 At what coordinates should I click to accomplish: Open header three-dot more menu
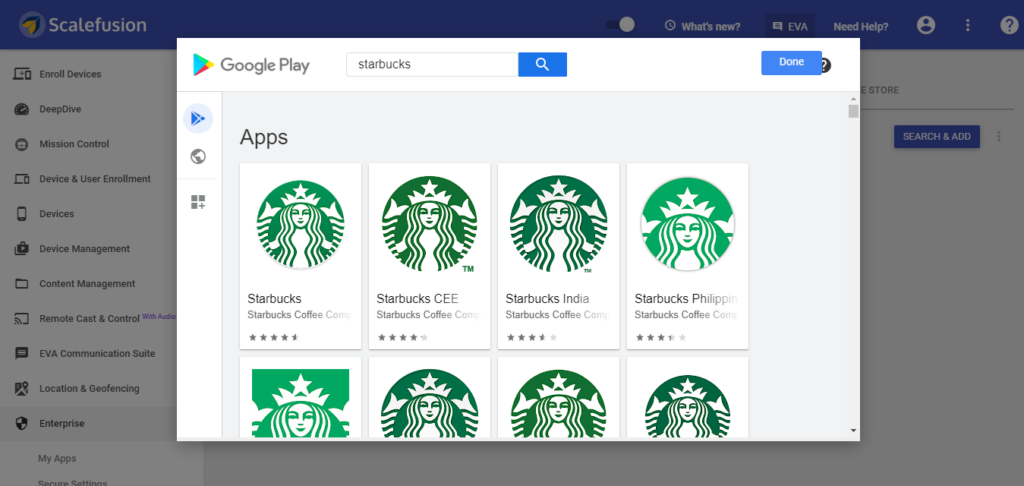[x=968, y=25]
